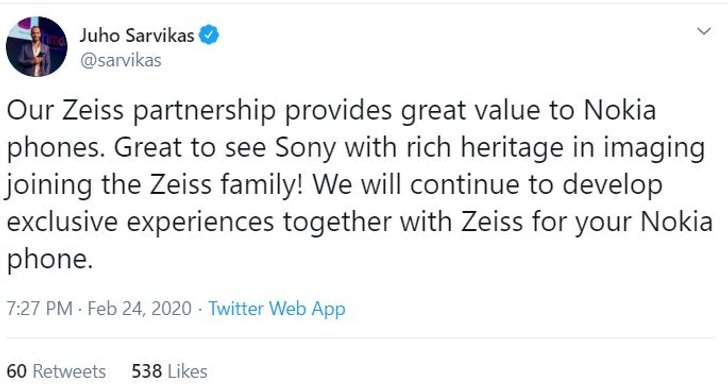728x387 pixels.
Task: Expand the tweet options chevron
Action: click(x=704, y=32)
